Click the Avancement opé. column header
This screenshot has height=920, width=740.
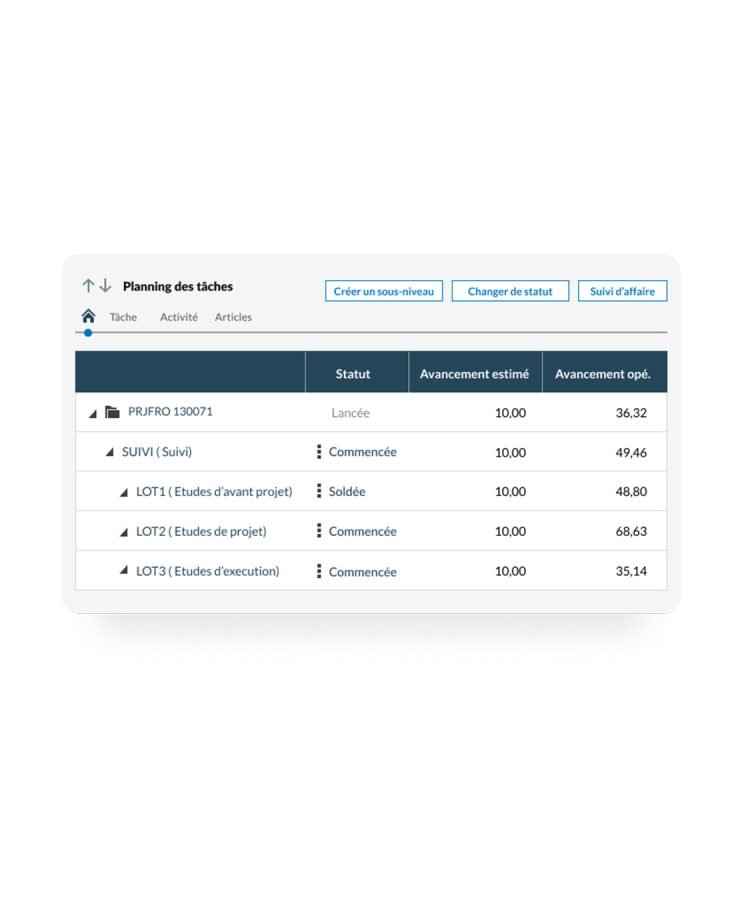coord(603,374)
